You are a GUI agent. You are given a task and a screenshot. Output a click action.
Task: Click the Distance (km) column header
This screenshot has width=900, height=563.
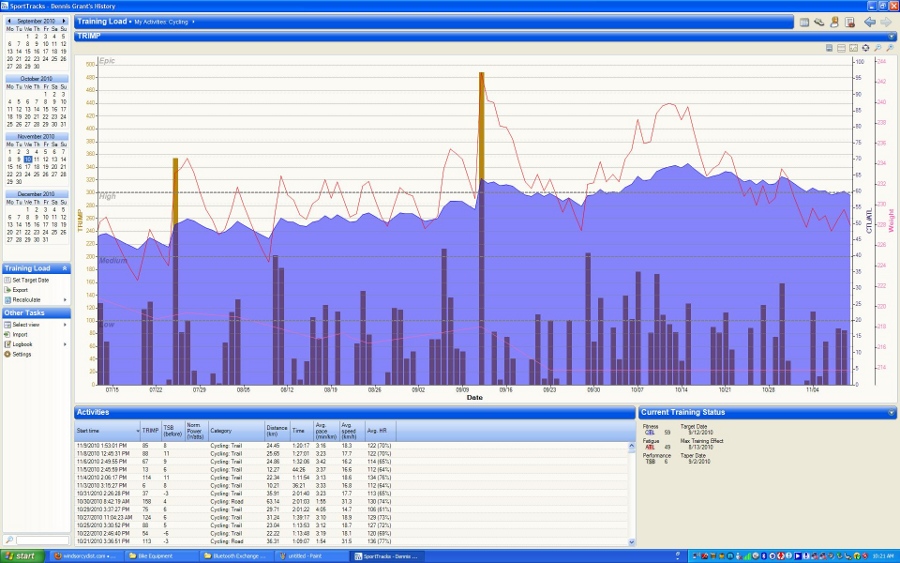click(277, 430)
